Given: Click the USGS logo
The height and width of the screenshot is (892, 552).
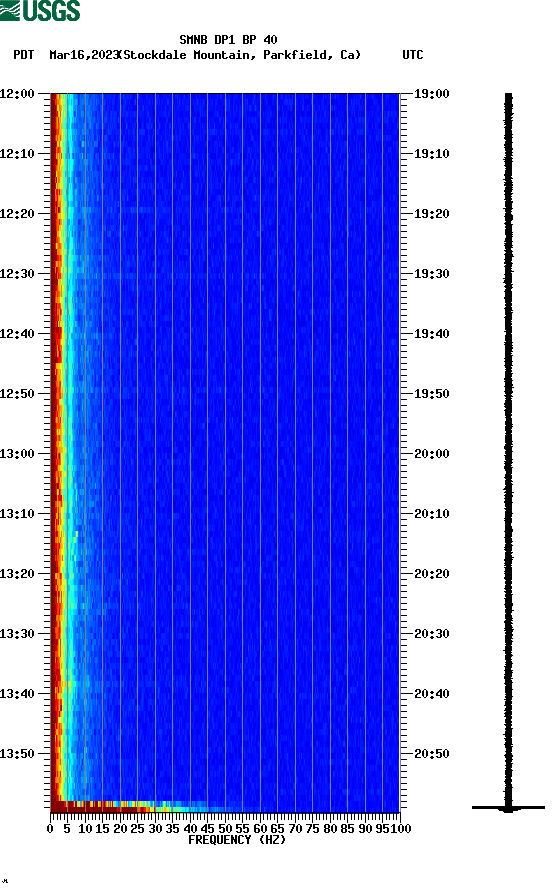Looking at the screenshot, I should click(x=40, y=10).
